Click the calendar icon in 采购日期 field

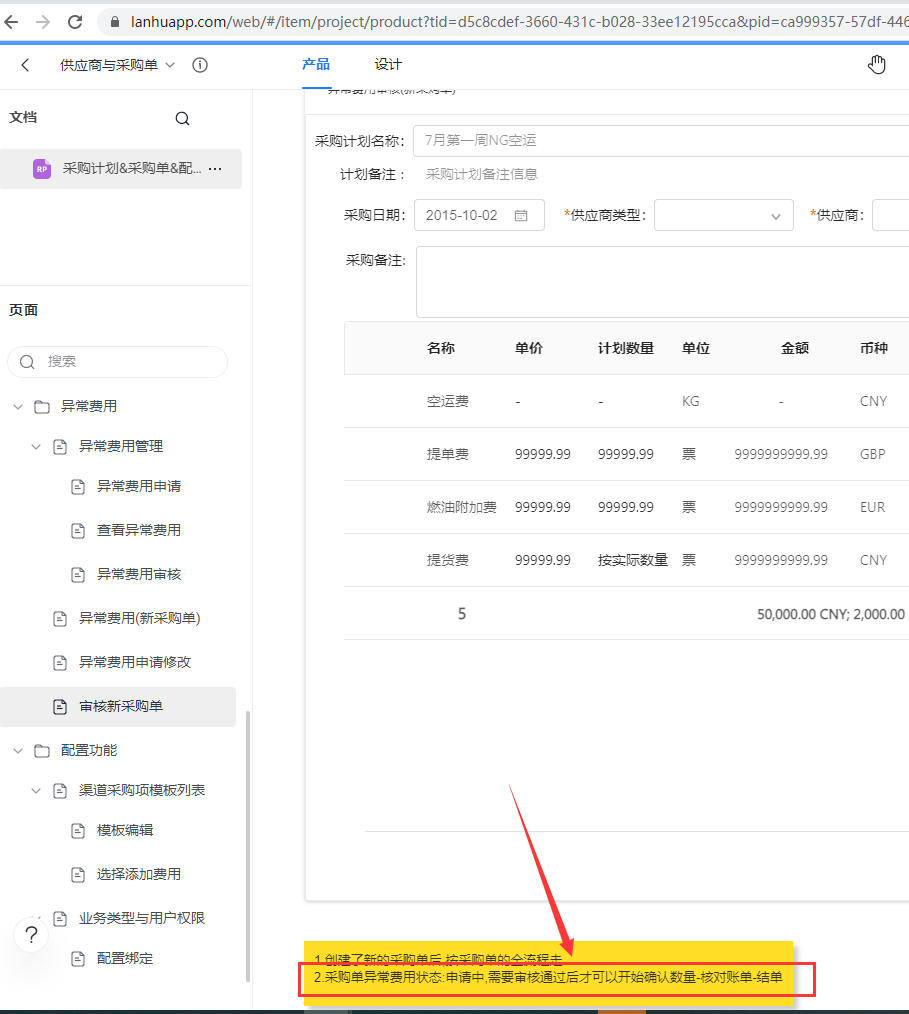tap(521, 215)
